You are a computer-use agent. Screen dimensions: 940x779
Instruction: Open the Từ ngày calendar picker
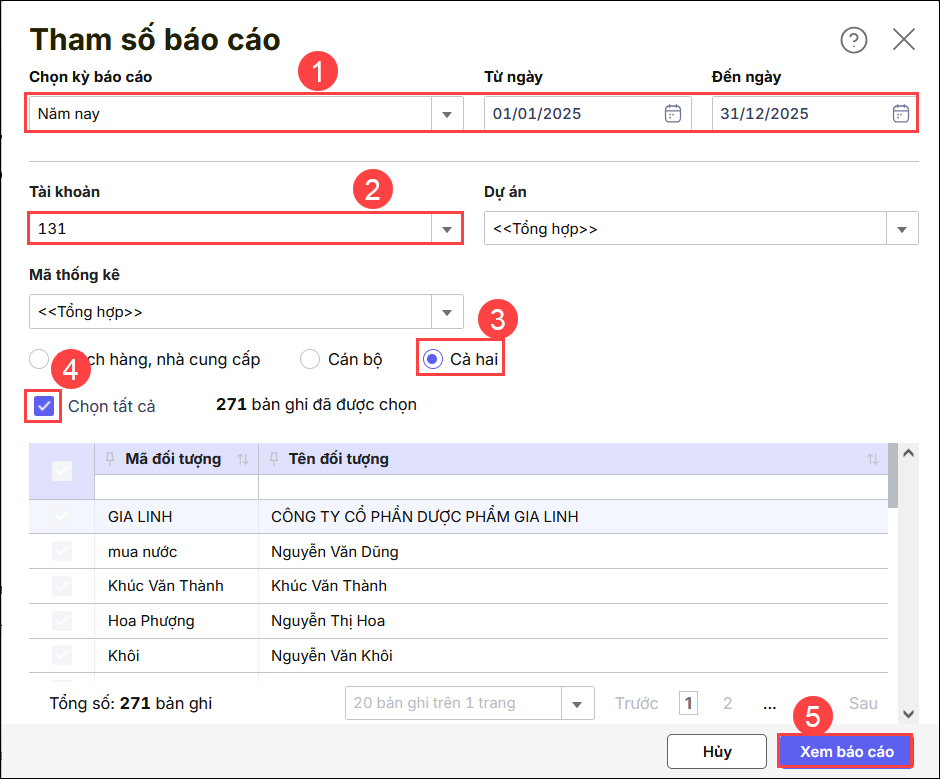(x=673, y=113)
